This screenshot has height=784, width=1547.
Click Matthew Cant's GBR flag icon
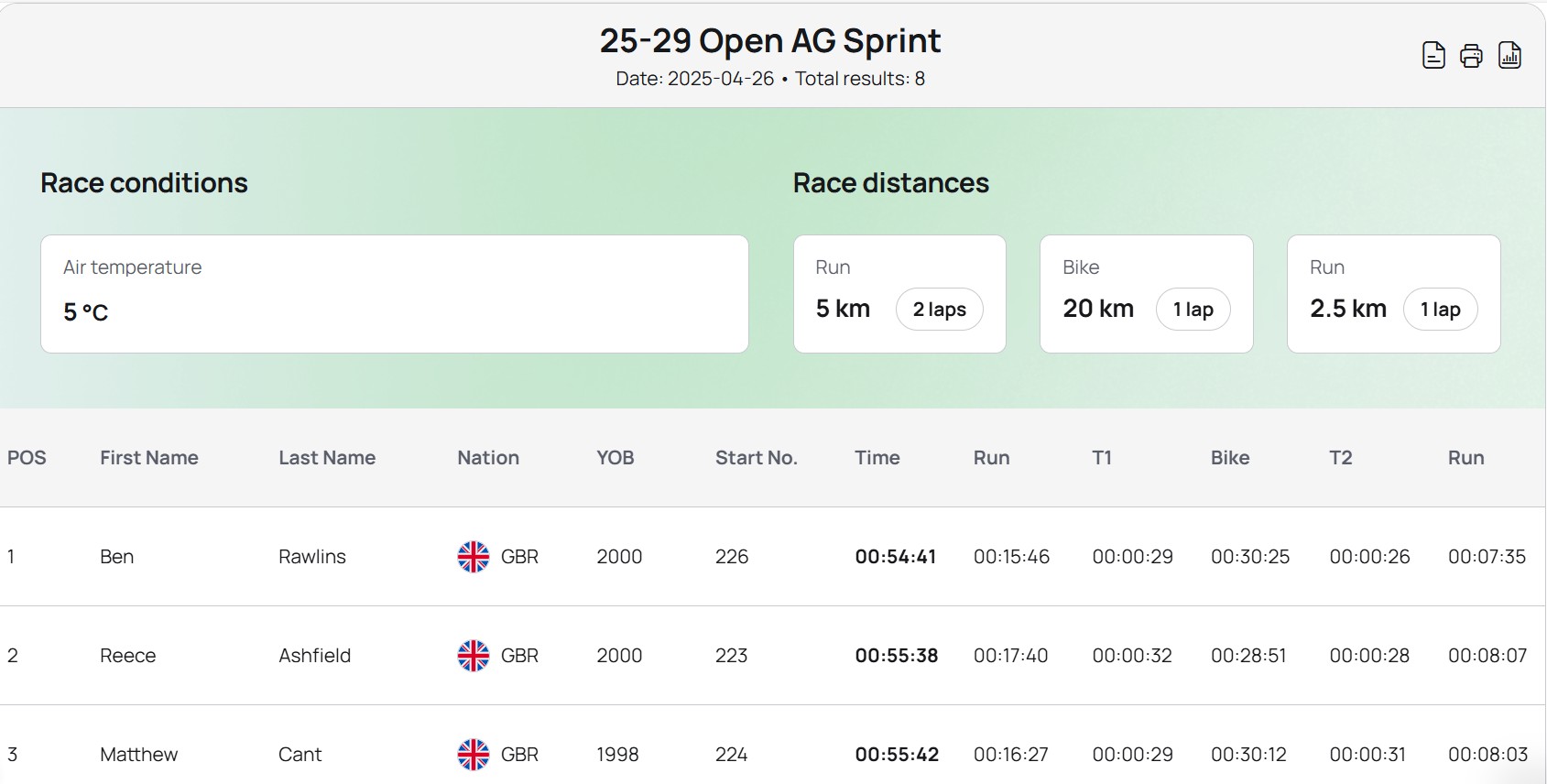[474, 755]
